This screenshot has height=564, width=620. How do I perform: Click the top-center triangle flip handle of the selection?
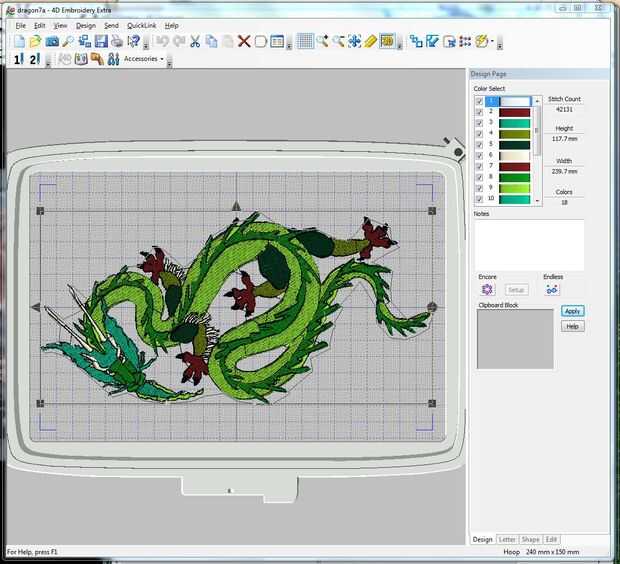coord(236,206)
